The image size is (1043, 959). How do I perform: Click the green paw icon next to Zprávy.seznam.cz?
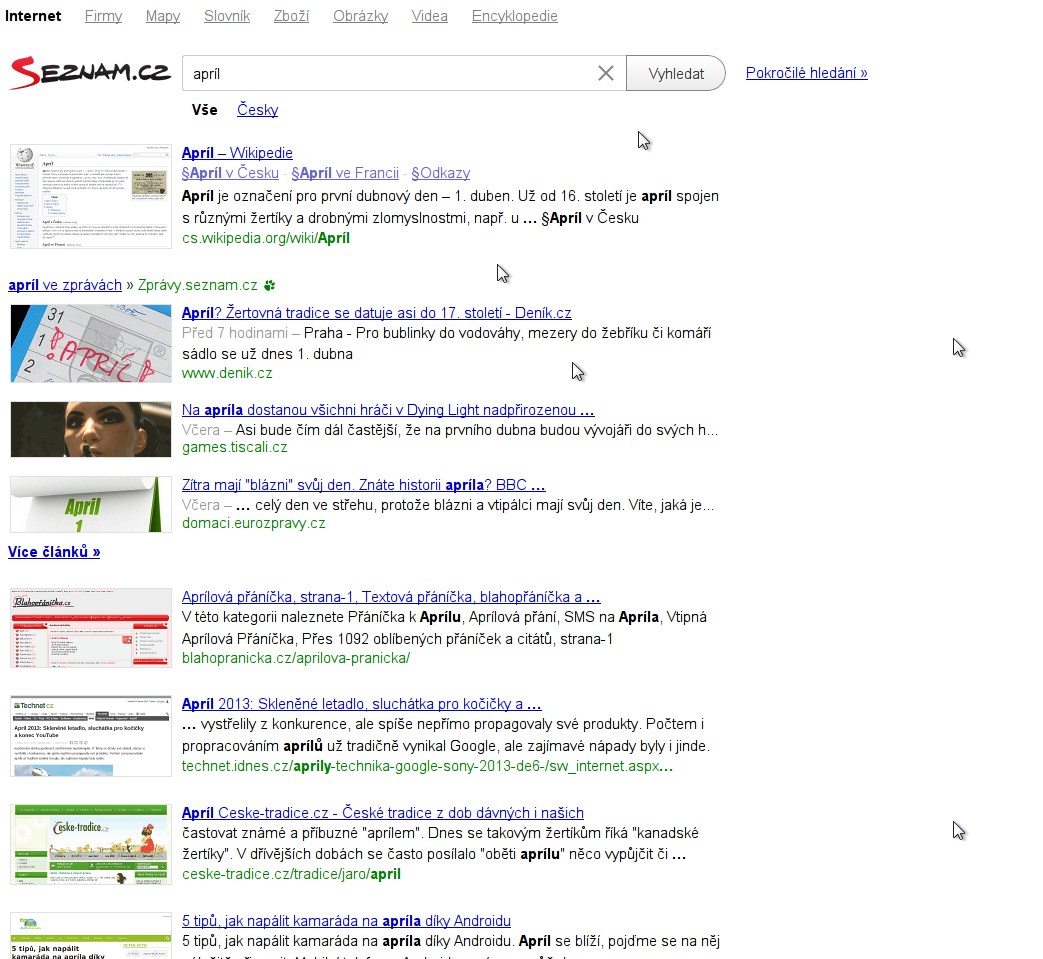[269, 285]
